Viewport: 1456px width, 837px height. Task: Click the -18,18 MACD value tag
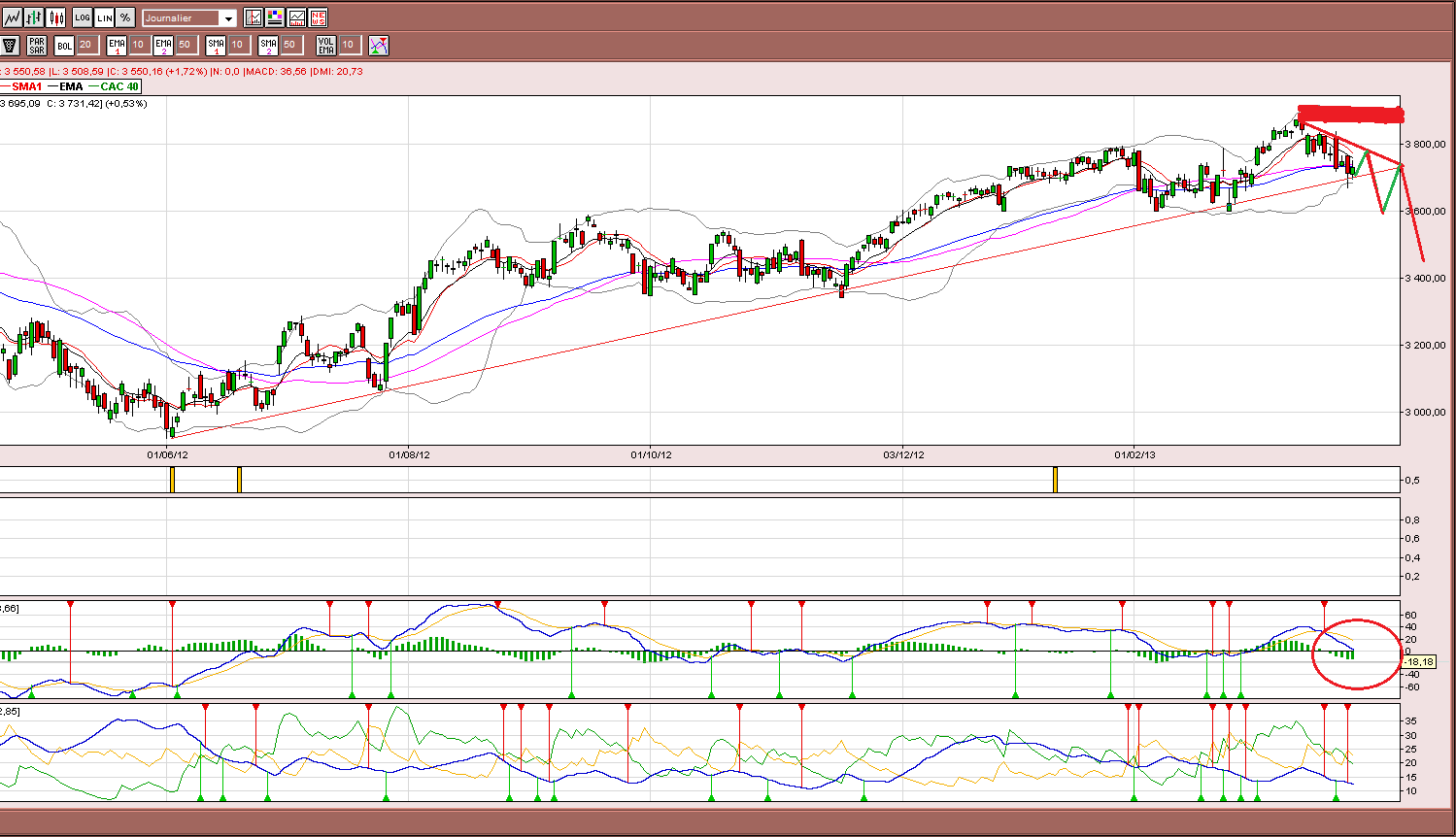pyautogui.click(x=1419, y=661)
